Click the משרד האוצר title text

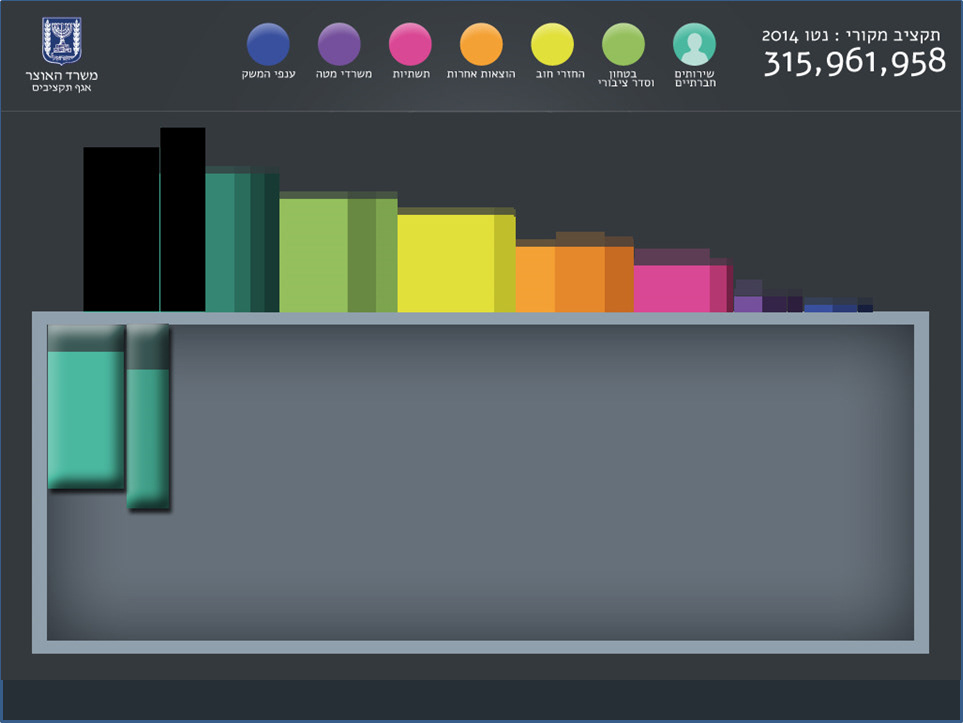pyautogui.click(x=61, y=76)
